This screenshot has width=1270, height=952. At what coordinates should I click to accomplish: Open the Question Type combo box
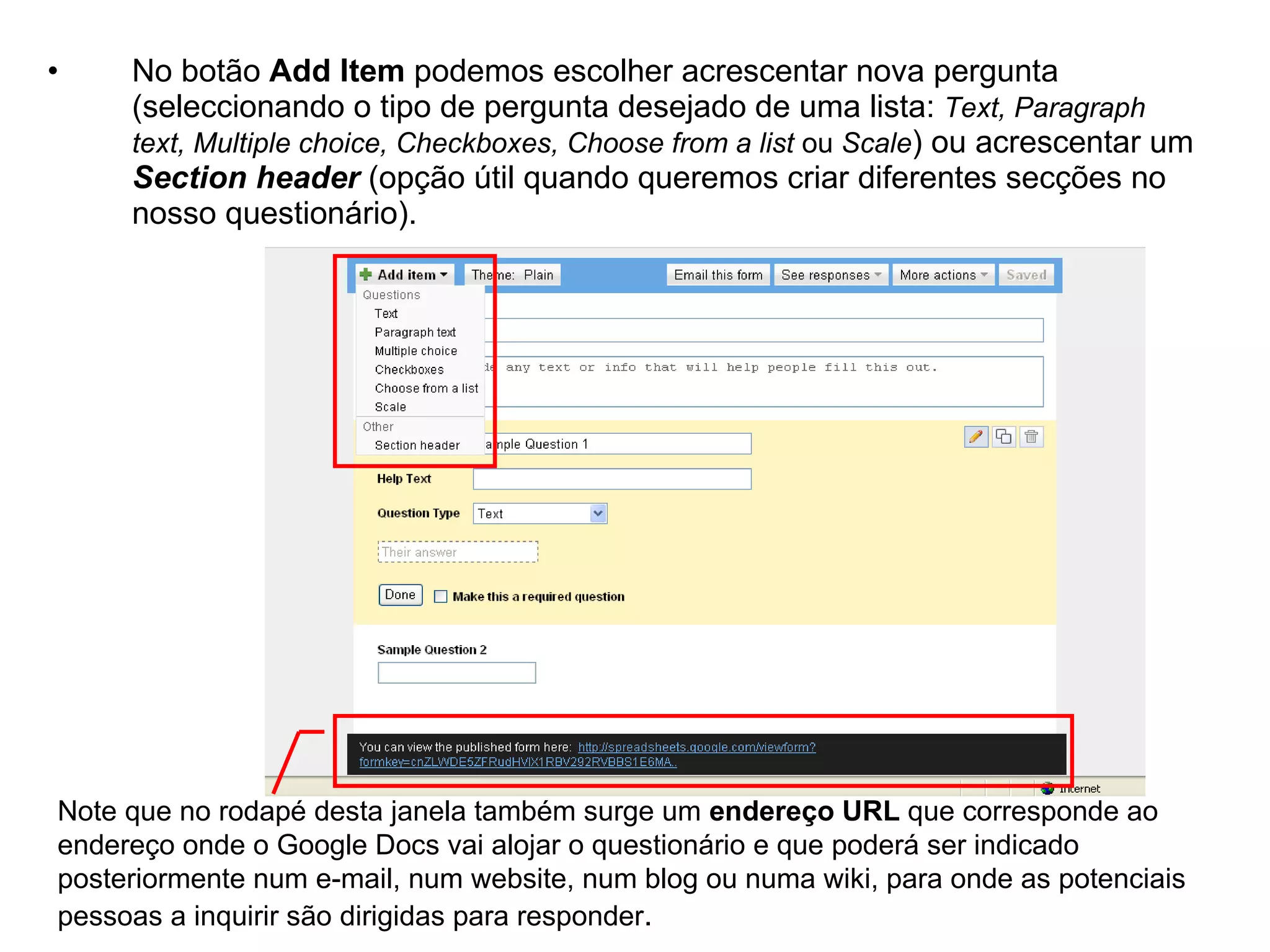[x=540, y=513]
